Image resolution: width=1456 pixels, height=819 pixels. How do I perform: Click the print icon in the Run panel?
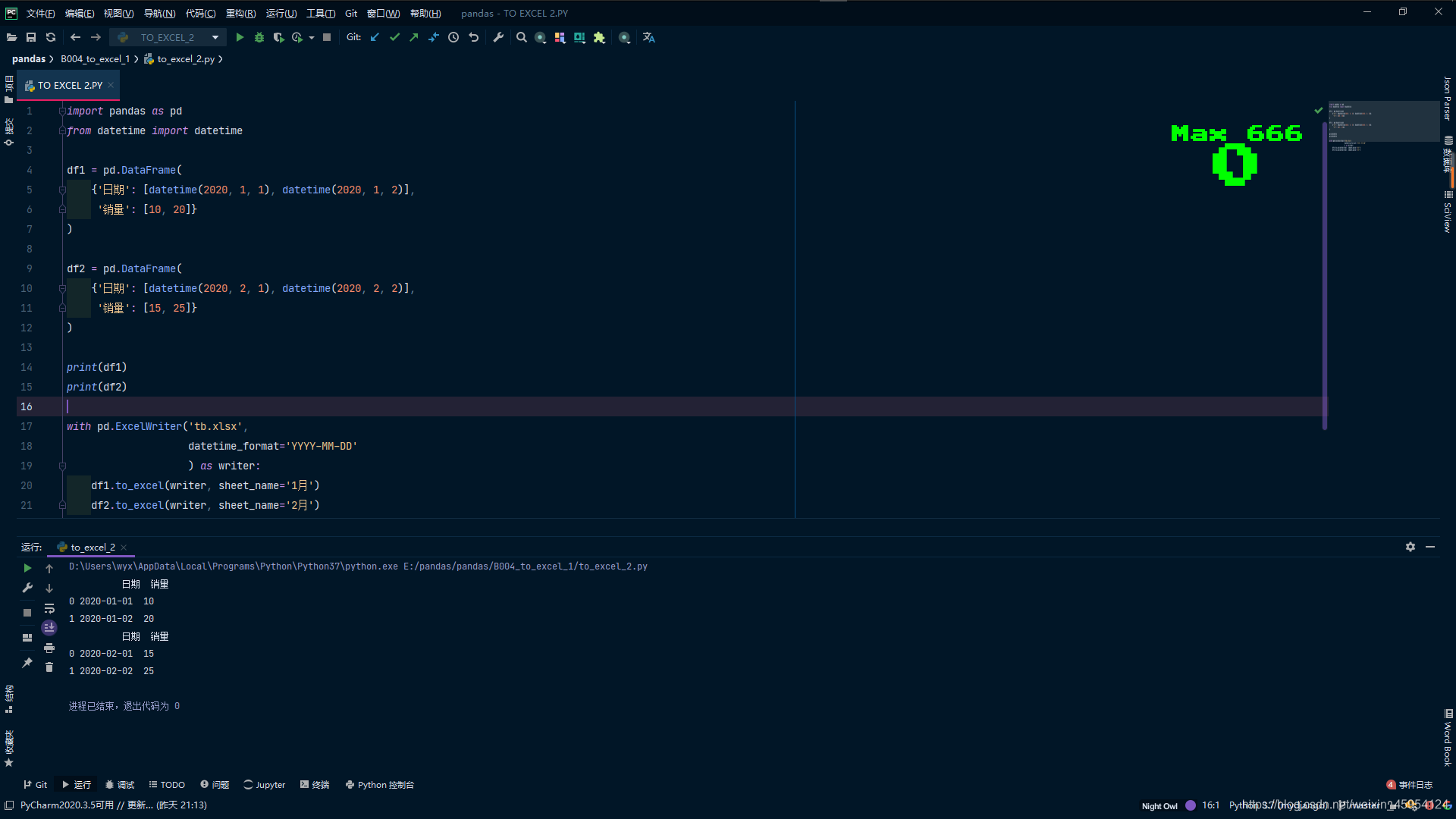point(49,648)
